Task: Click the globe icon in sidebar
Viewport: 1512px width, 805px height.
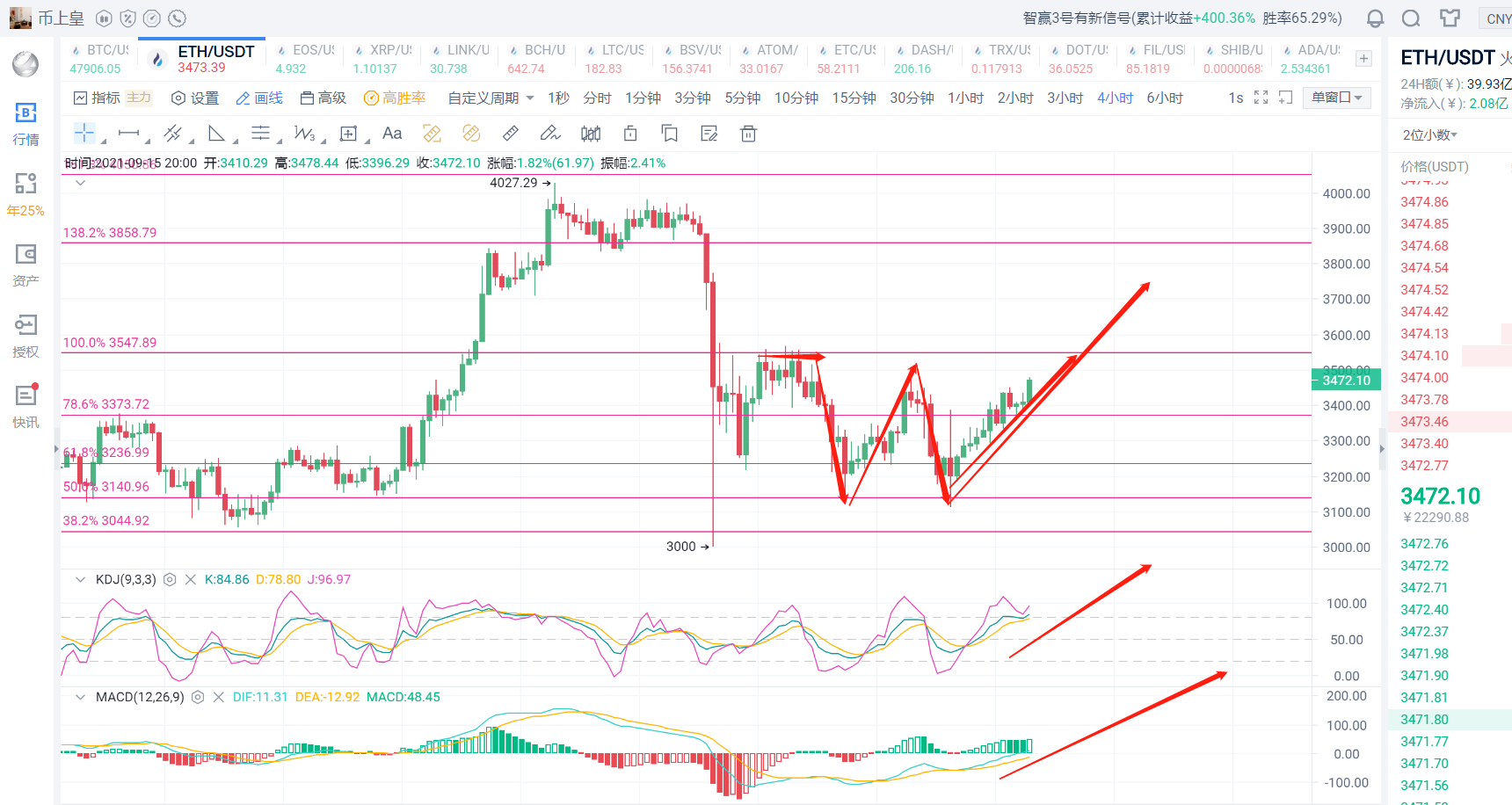Action: pos(25,64)
